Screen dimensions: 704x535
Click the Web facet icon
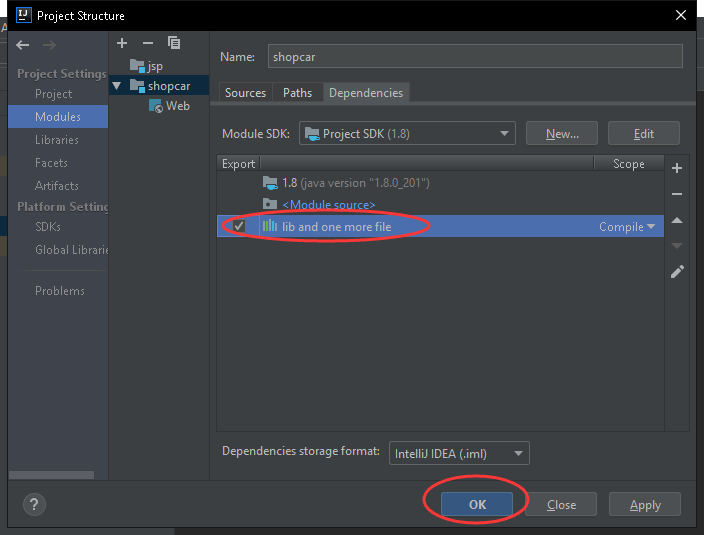click(155, 106)
